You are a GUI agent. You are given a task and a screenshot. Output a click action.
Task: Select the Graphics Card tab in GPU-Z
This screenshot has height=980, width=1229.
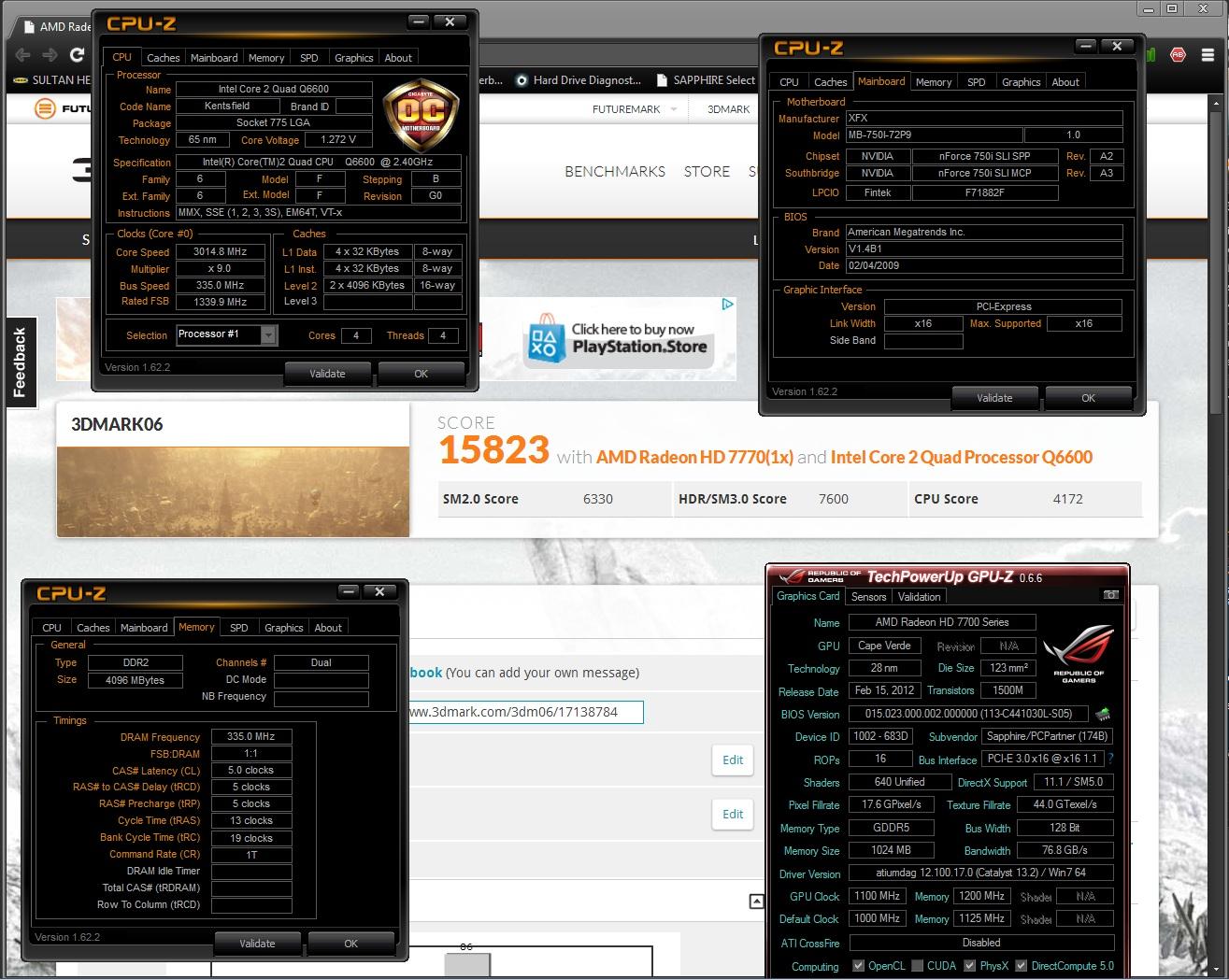(808, 596)
